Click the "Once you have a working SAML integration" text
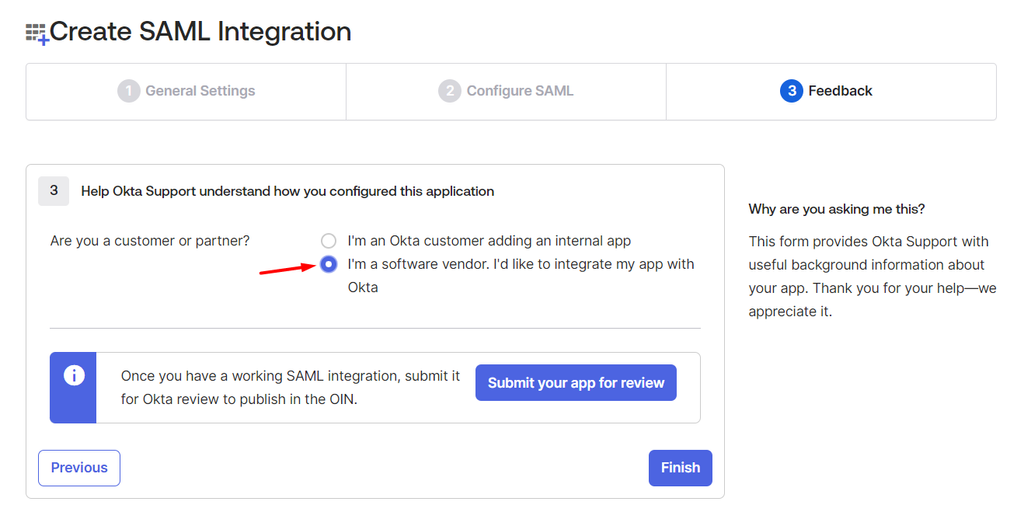The image size is (1024, 519). 291,388
